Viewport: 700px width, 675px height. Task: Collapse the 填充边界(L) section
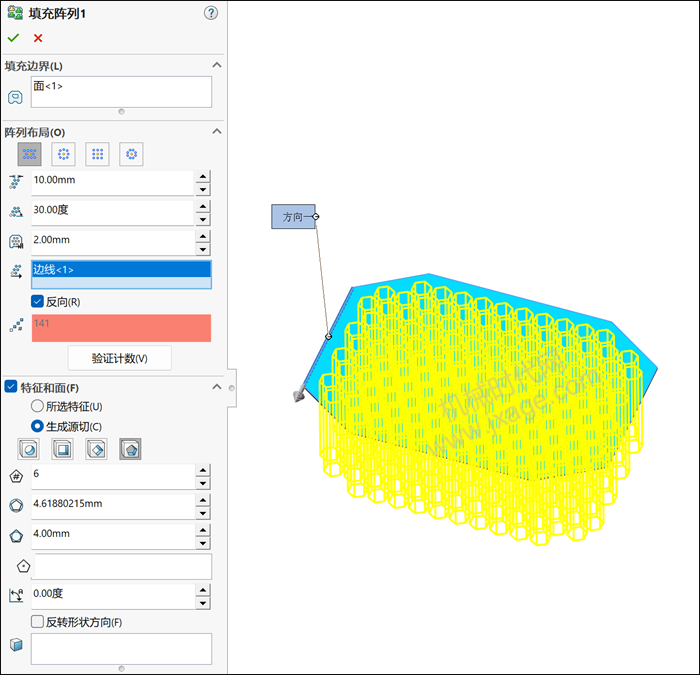217,65
